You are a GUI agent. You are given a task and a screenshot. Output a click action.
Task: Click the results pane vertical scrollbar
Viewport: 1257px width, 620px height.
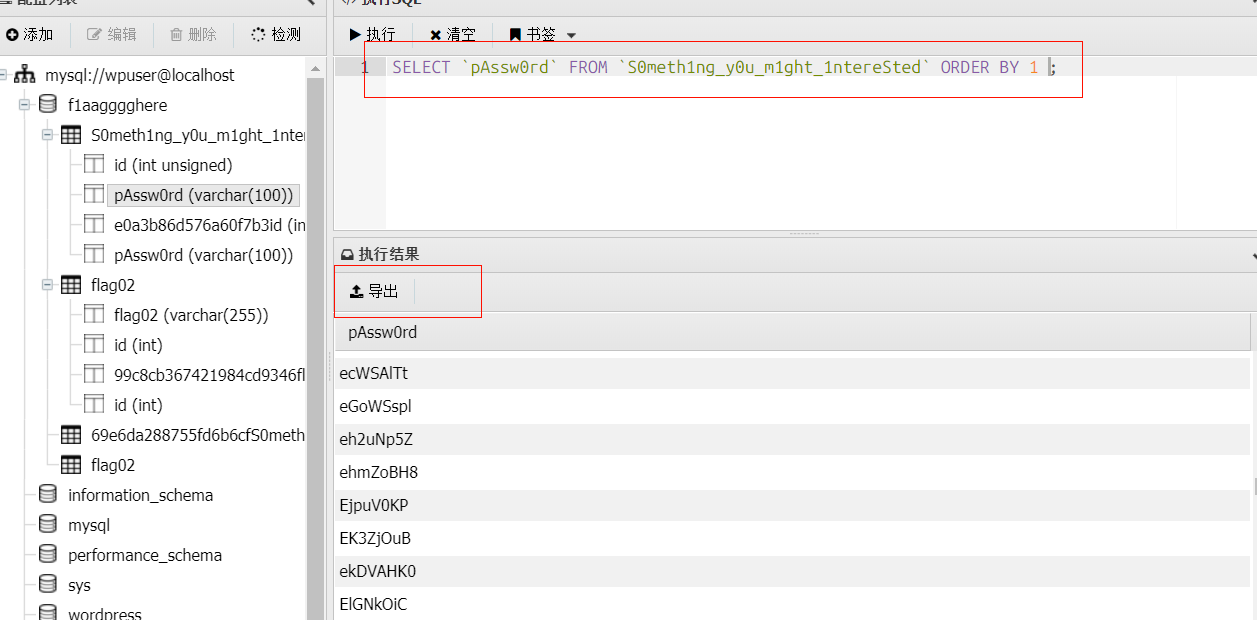1253,487
